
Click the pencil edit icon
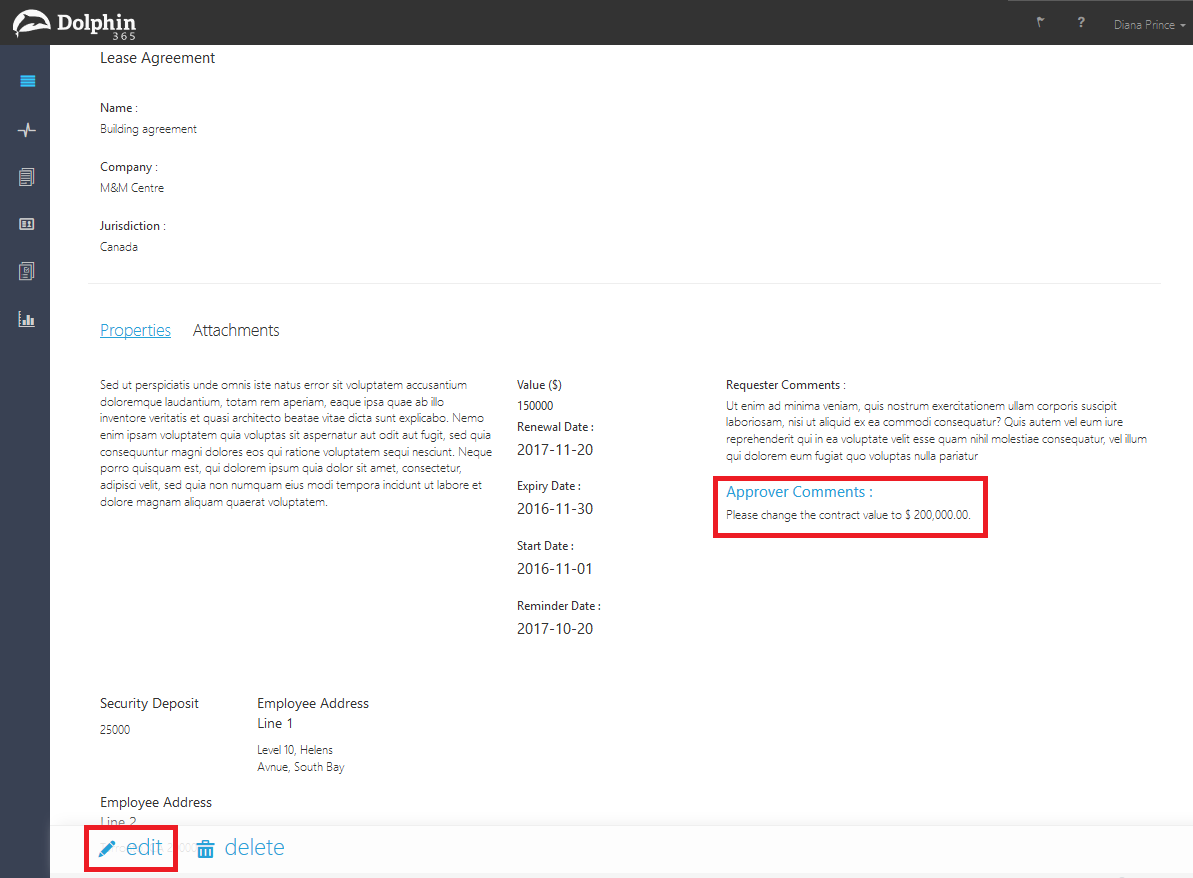(x=107, y=848)
